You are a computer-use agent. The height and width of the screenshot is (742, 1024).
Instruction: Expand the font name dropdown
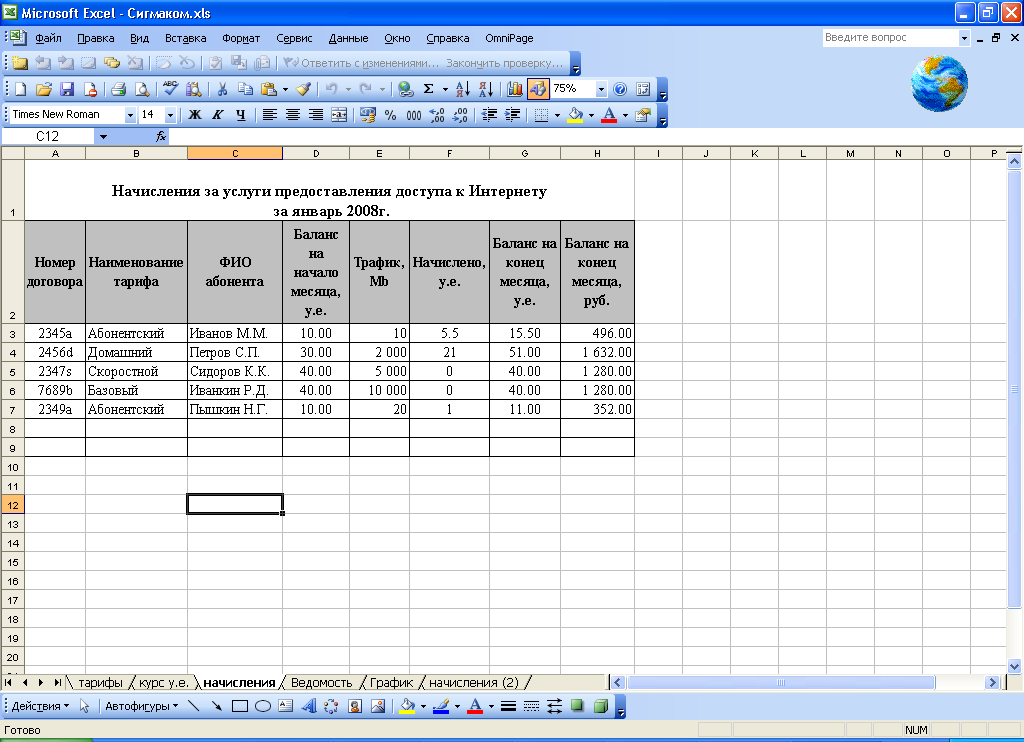[x=129, y=115]
